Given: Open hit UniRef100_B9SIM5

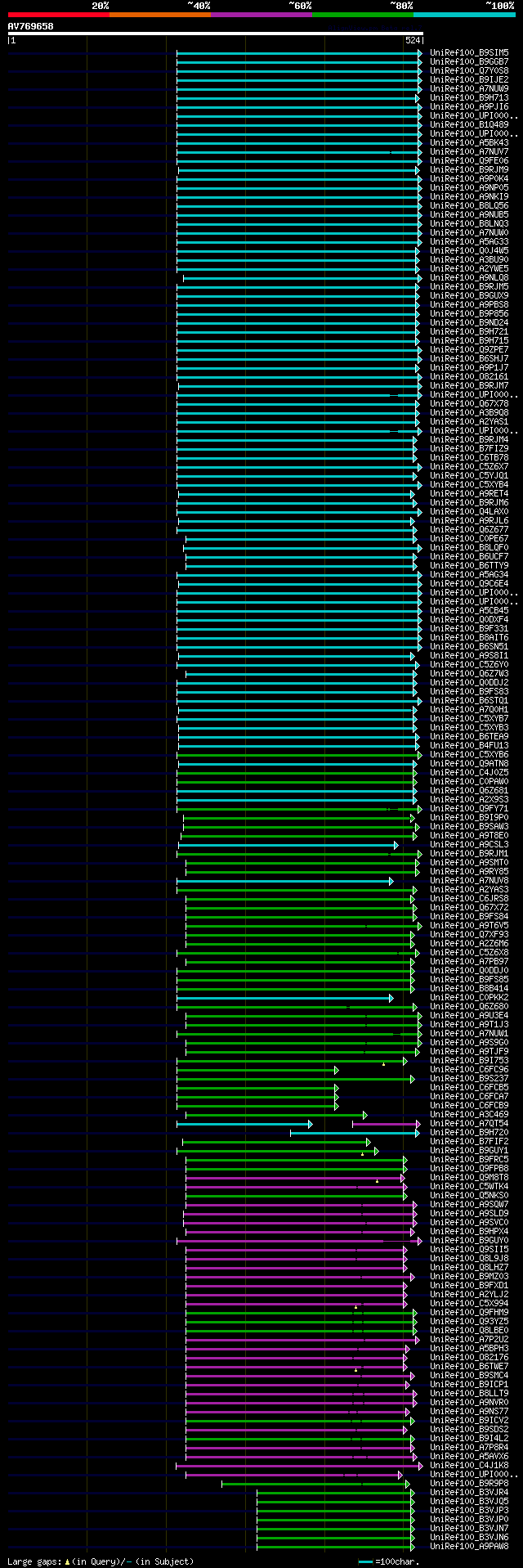Looking at the screenshot, I should tap(469, 52).
